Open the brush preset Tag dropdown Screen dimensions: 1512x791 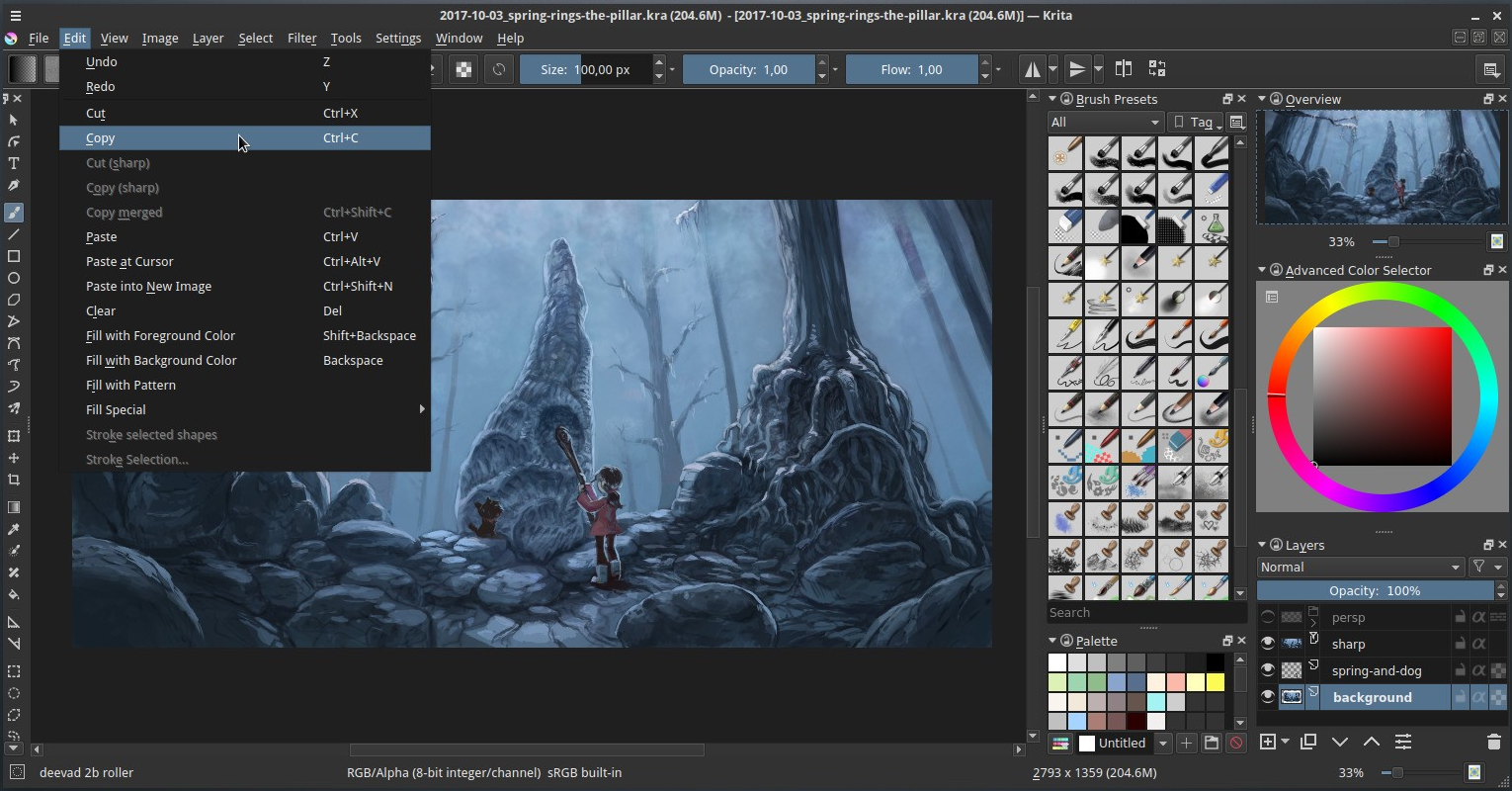(x=1201, y=122)
